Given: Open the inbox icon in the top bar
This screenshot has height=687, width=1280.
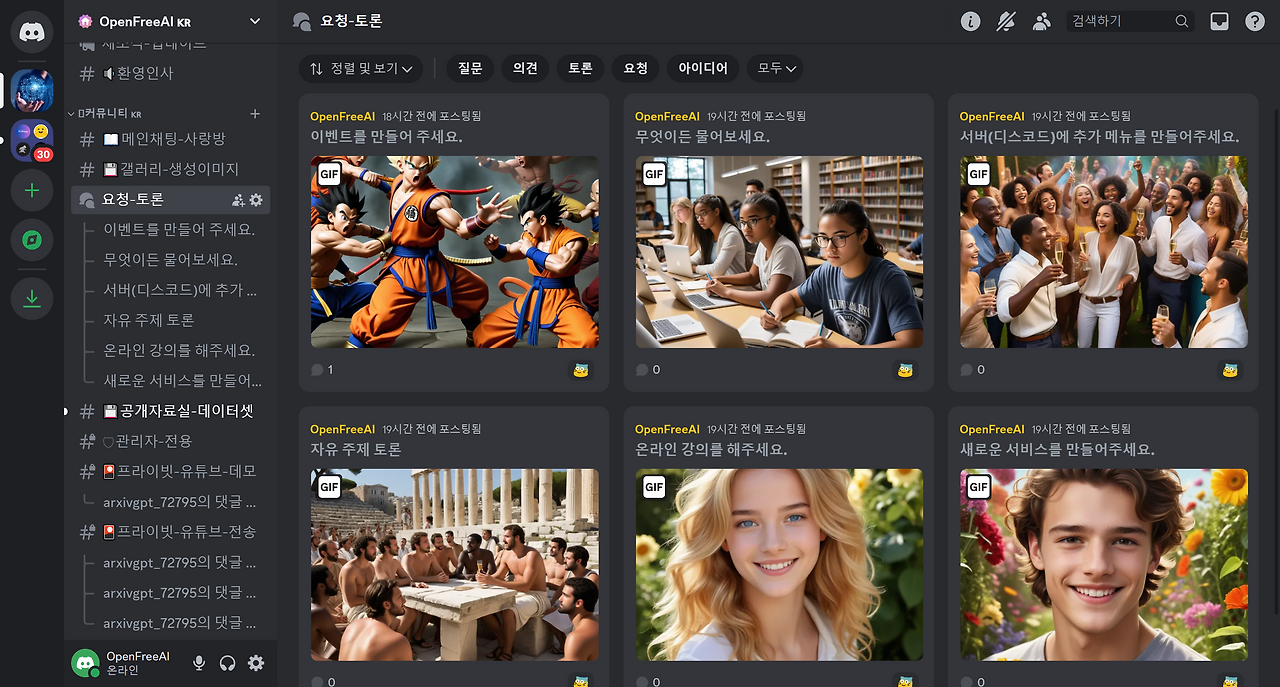Looking at the screenshot, I should tap(1219, 20).
